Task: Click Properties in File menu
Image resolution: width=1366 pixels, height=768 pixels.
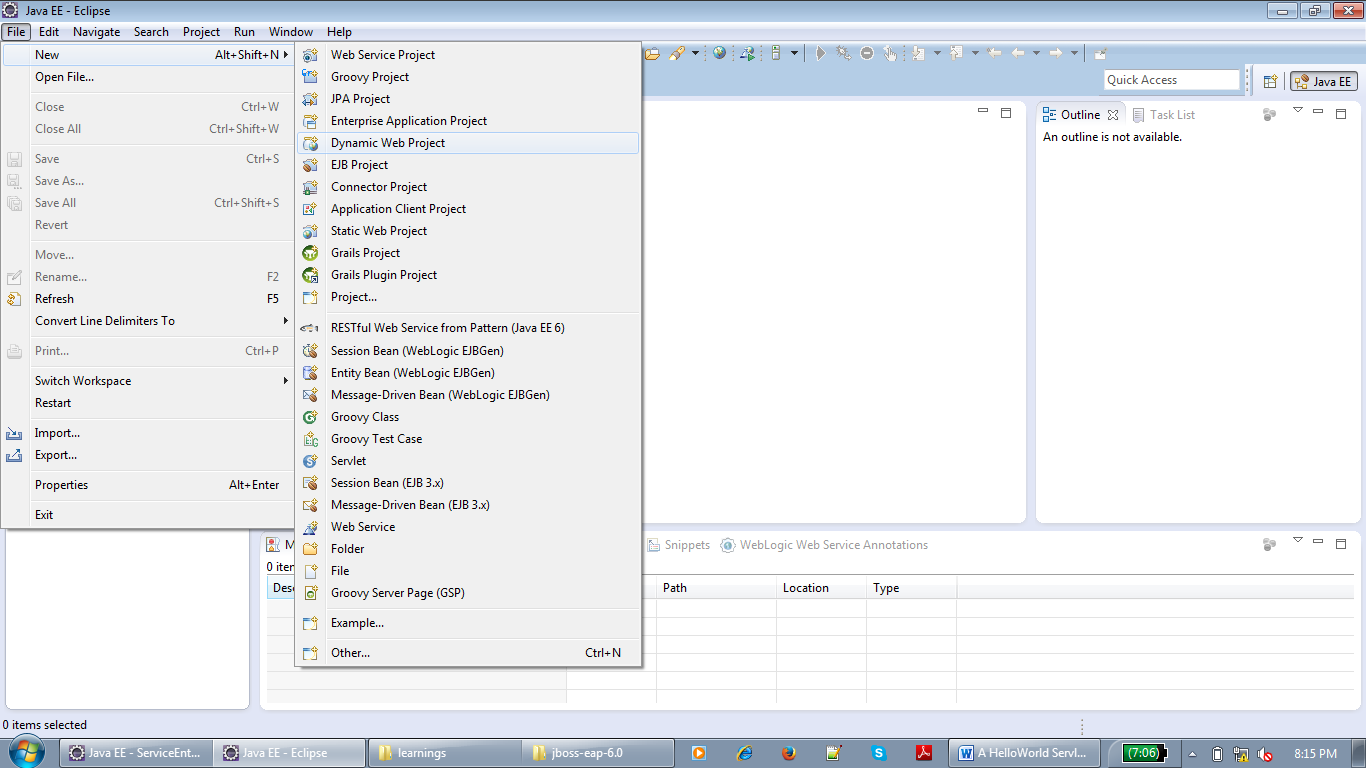Action: click(x=148, y=485)
